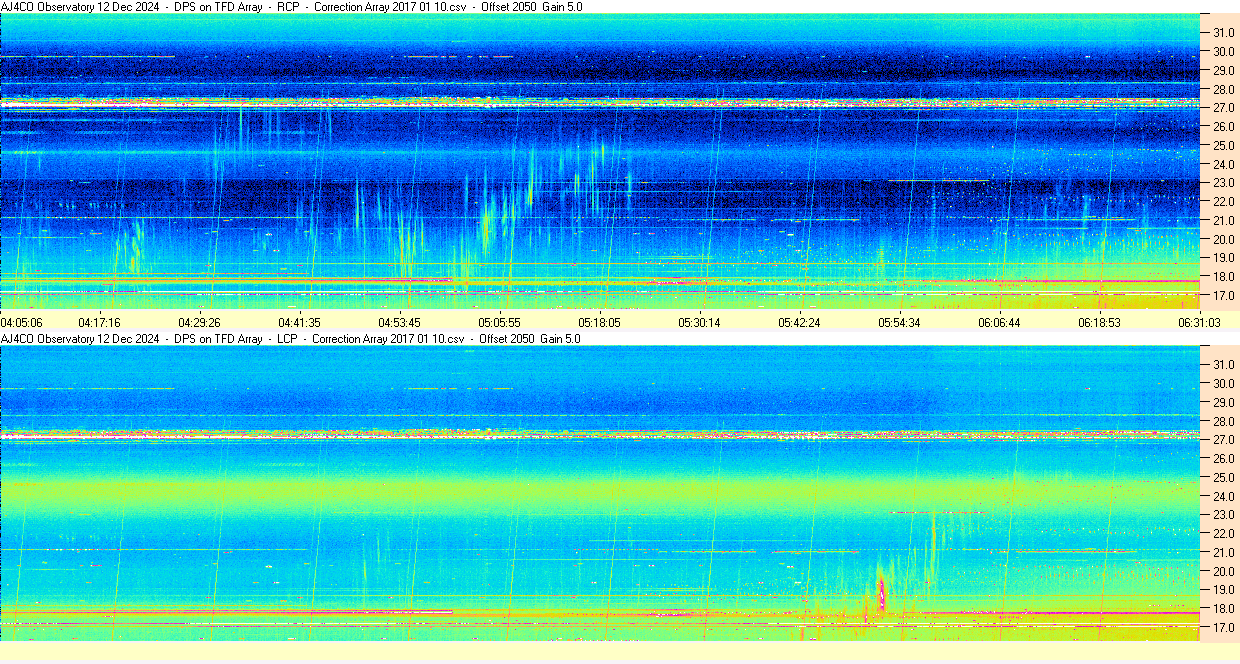Click the magenta 27 MHz band in LCP spectrogram

(600, 435)
